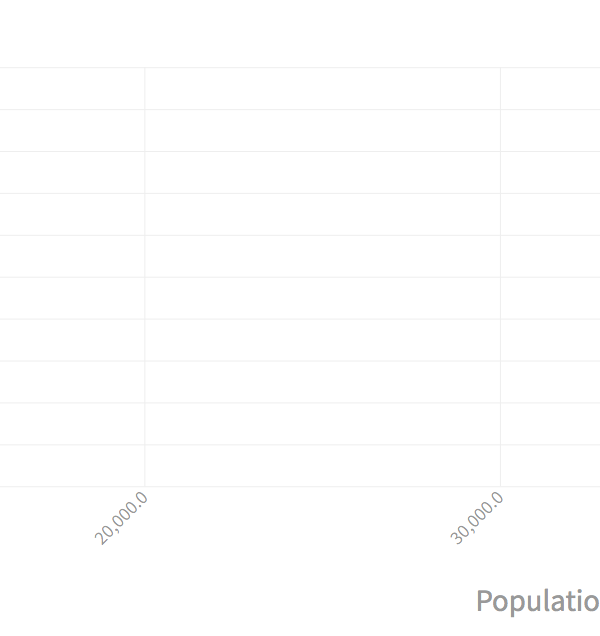Click the blank area above the chart grid
Viewport: 600px width, 636px height.
(x=300, y=32)
